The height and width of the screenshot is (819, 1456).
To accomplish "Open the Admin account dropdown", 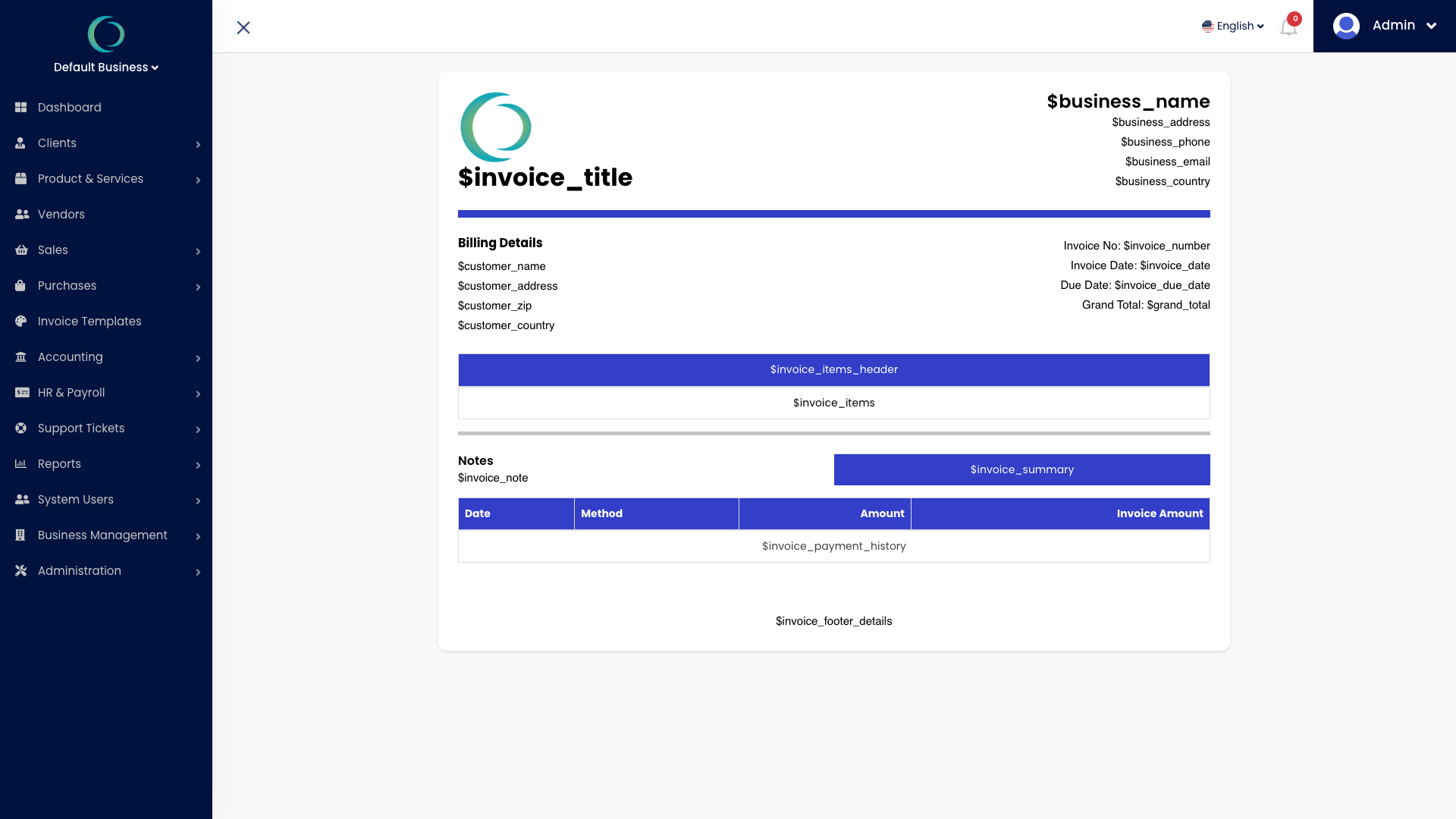I will tap(1392, 25).
